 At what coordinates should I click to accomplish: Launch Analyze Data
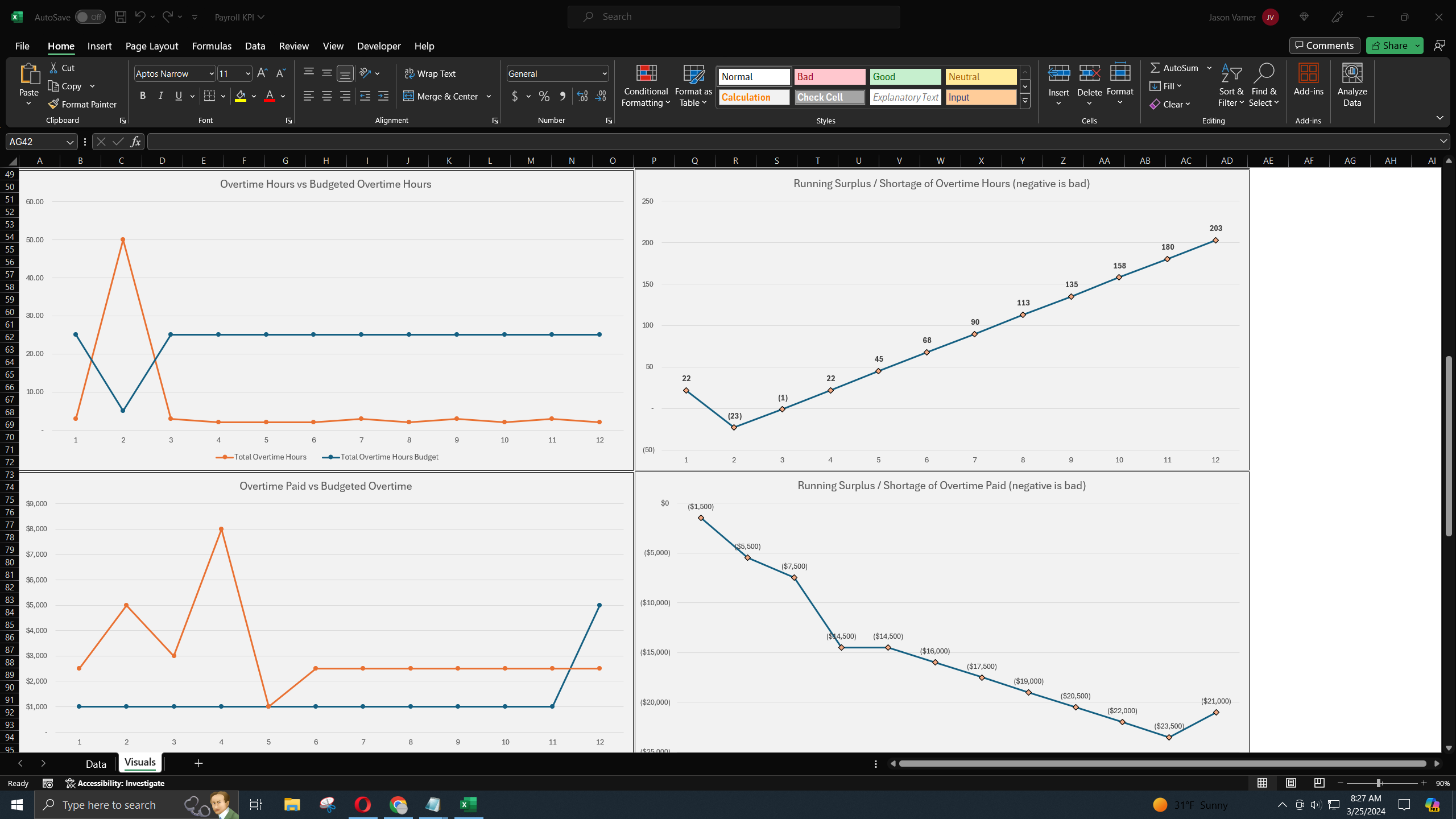click(1352, 85)
